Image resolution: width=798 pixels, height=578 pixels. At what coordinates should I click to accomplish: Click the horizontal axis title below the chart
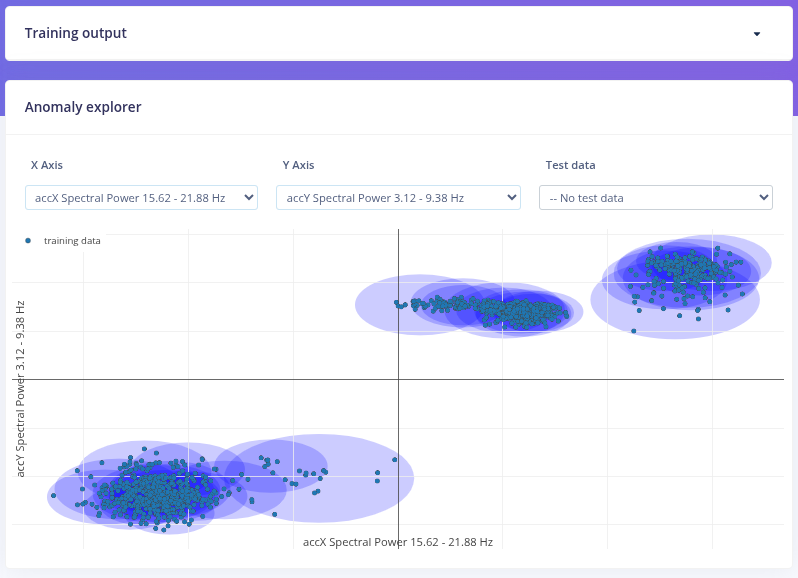click(x=397, y=542)
